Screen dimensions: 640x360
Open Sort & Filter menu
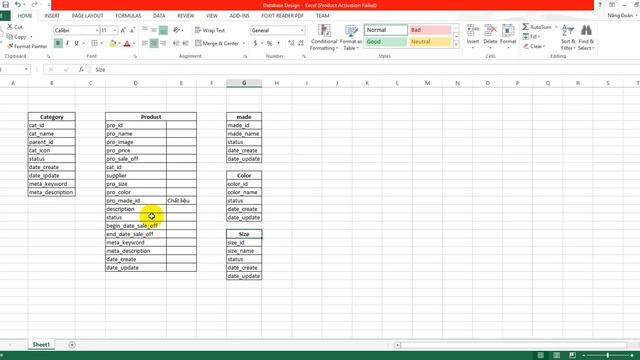point(568,38)
